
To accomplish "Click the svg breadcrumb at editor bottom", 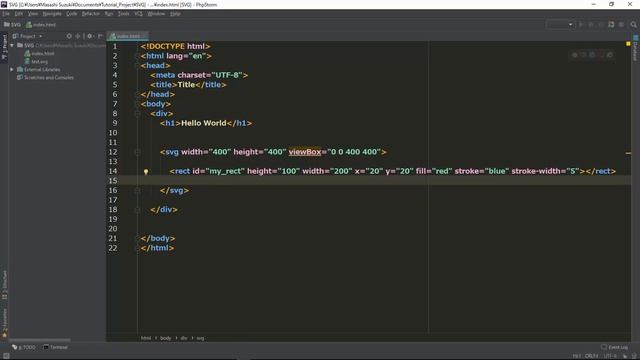I will point(200,338).
